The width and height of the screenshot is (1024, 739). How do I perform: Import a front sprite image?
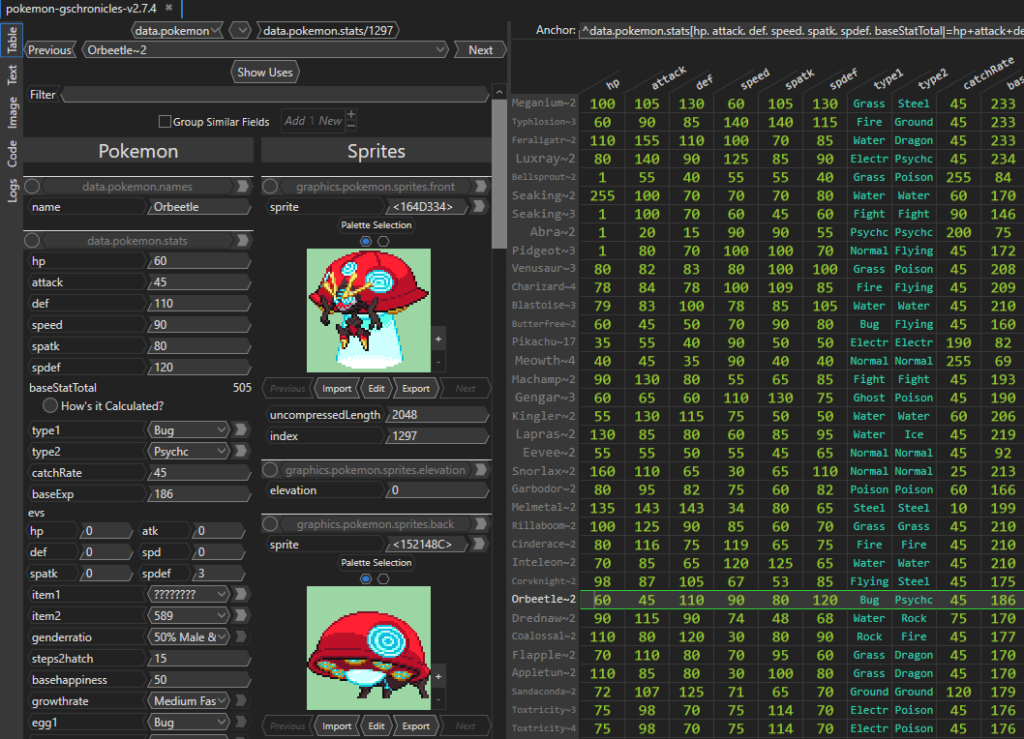click(x=336, y=388)
